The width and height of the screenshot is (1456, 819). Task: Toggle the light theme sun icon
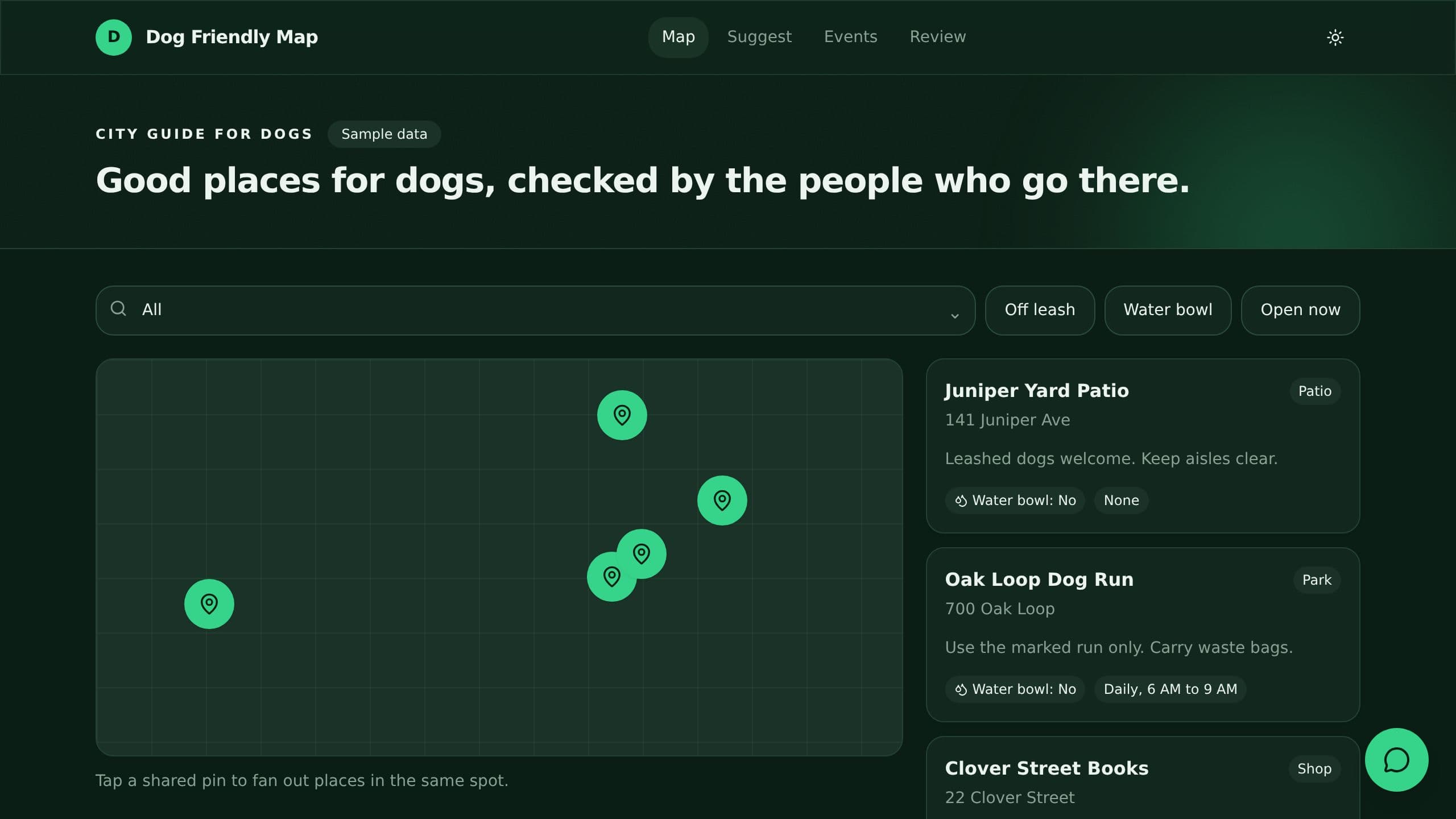click(x=1335, y=37)
